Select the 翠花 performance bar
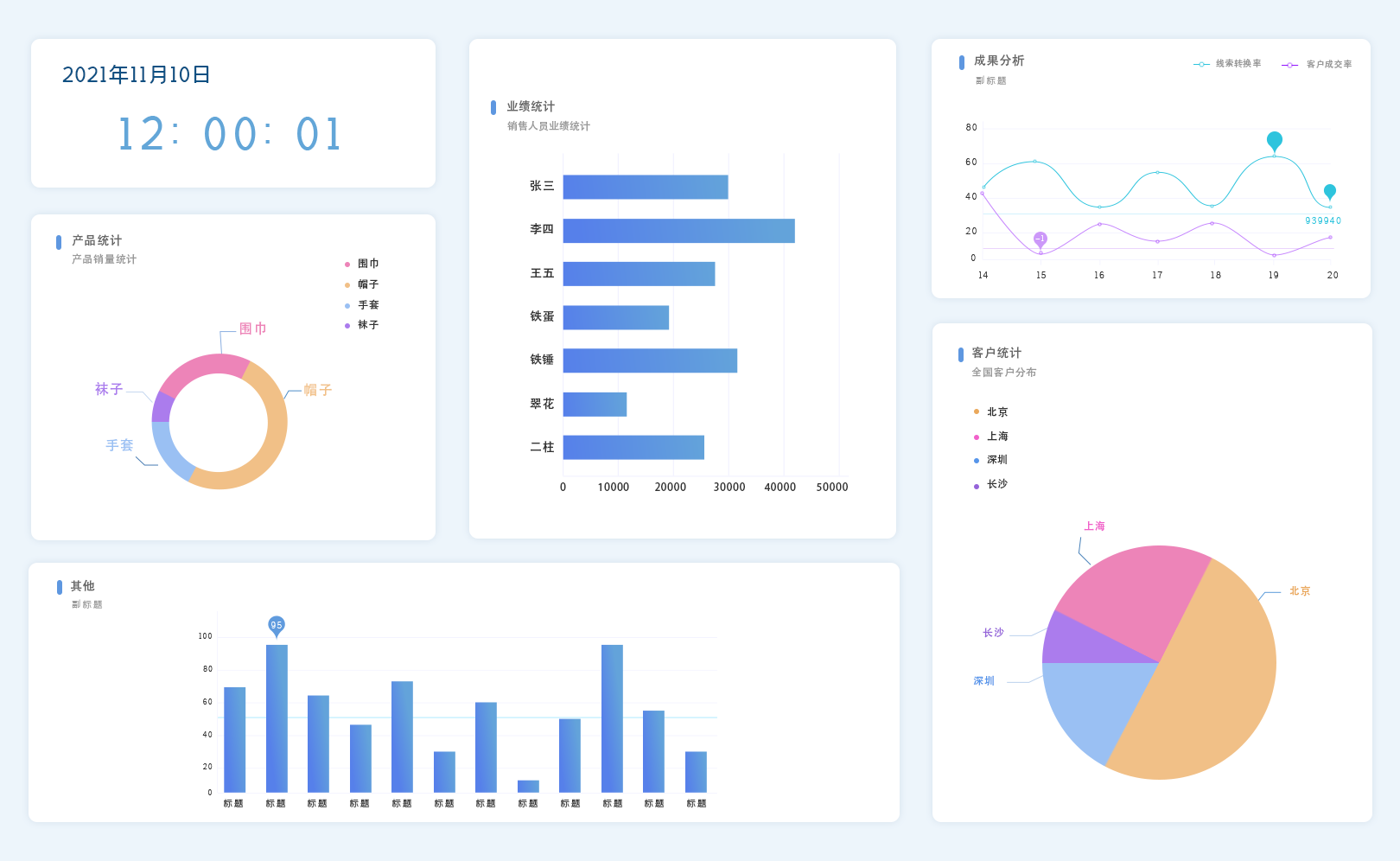Screen dimensions: 1400x861 tap(595, 405)
